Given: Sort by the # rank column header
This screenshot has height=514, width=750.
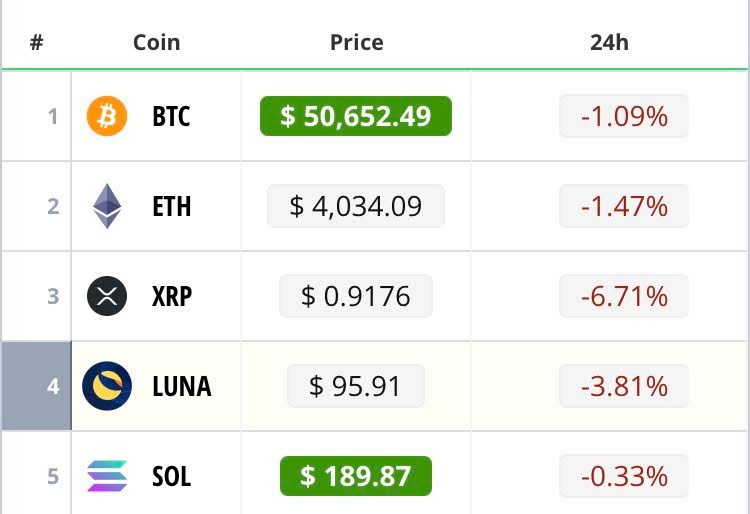Looking at the screenshot, I should click(36, 43).
